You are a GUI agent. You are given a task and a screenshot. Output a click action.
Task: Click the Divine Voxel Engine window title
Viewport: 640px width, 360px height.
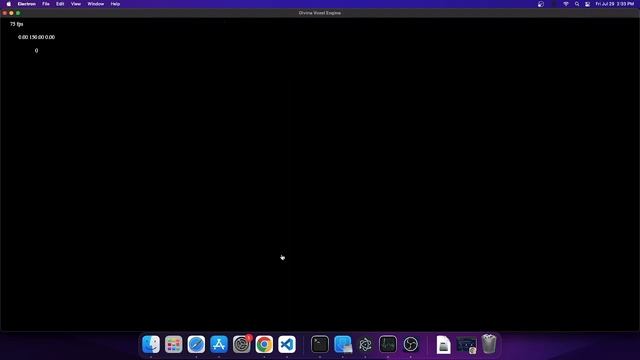(320, 13)
